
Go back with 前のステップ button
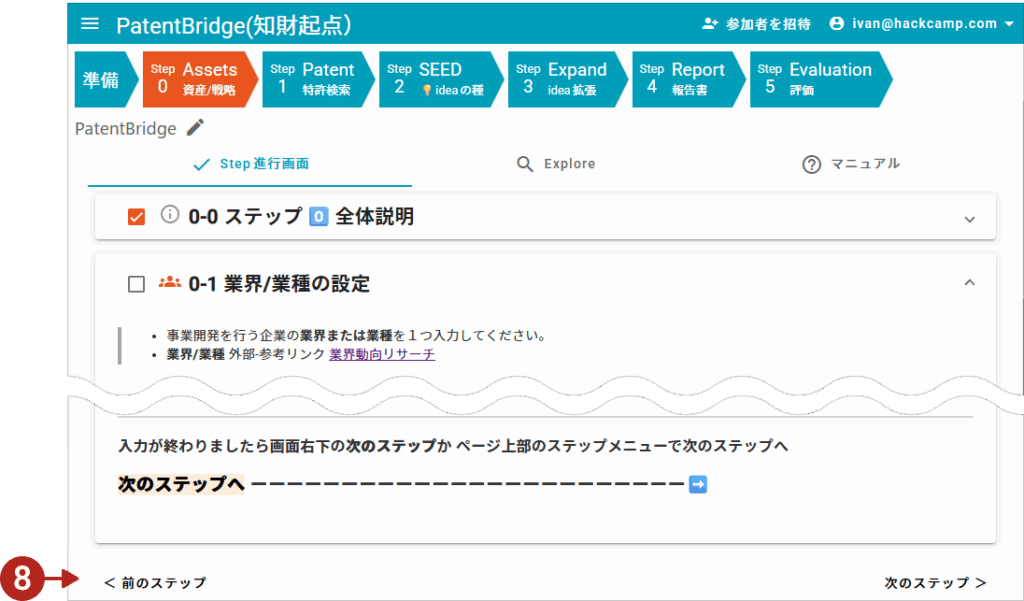click(x=155, y=582)
